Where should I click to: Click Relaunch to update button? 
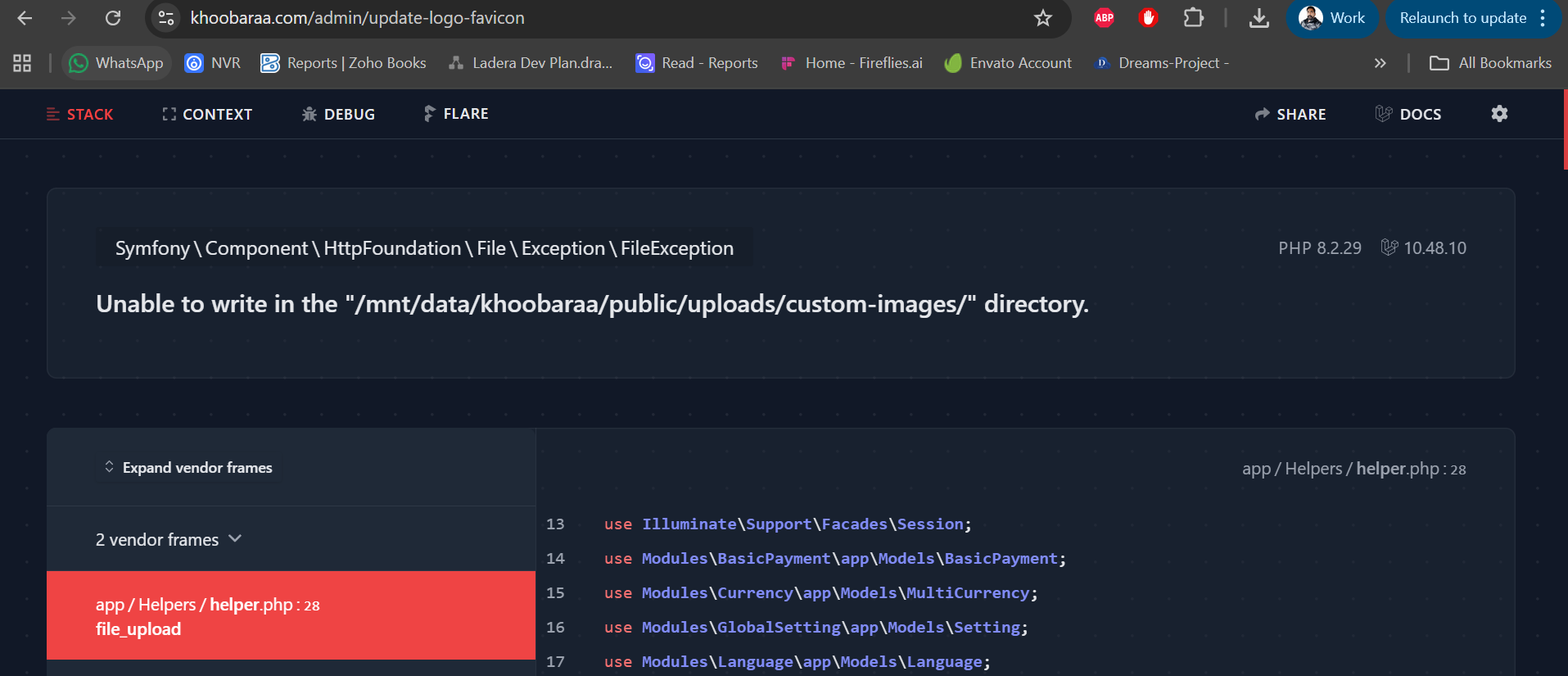[x=1462, y=18]
